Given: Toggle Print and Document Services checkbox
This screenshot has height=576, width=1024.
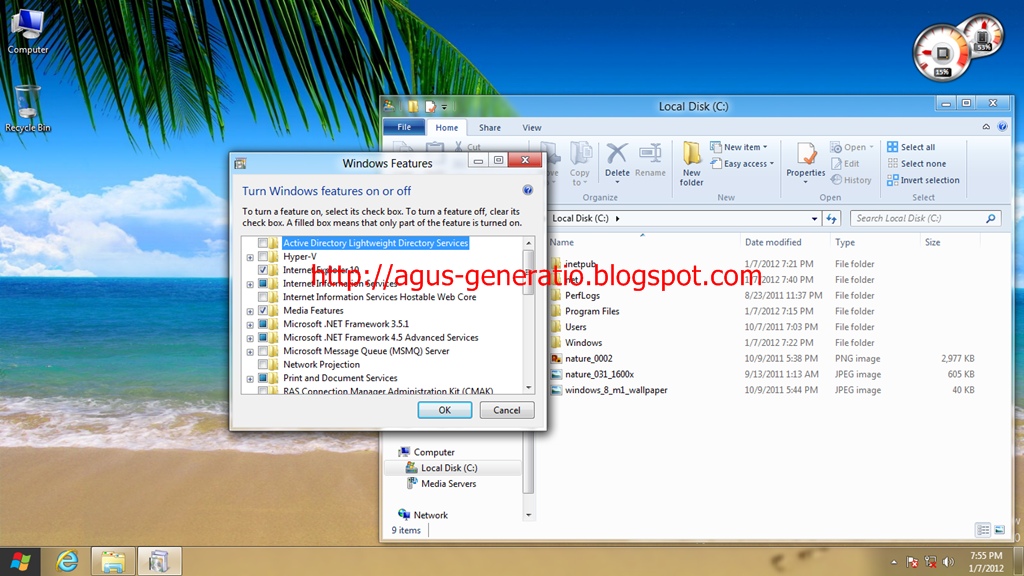Looking at the screenshot, I should point(263,378).
